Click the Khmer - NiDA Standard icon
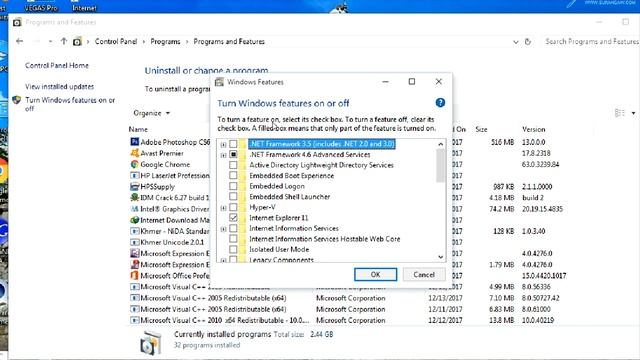The width and height of the screenshot is (640, 360). click(x=134, y=231)
